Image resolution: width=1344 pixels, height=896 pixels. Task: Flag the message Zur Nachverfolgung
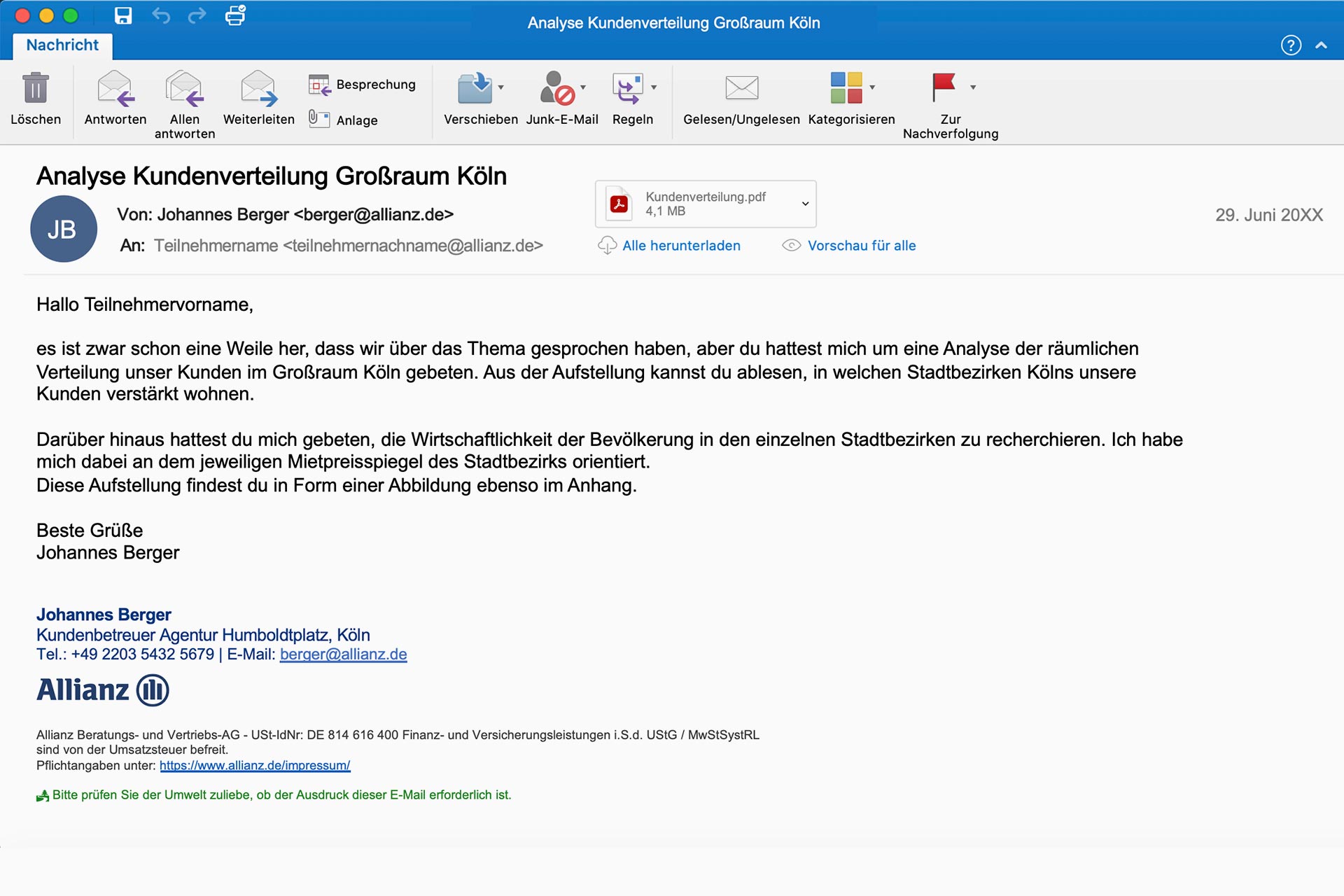(944, 87)
